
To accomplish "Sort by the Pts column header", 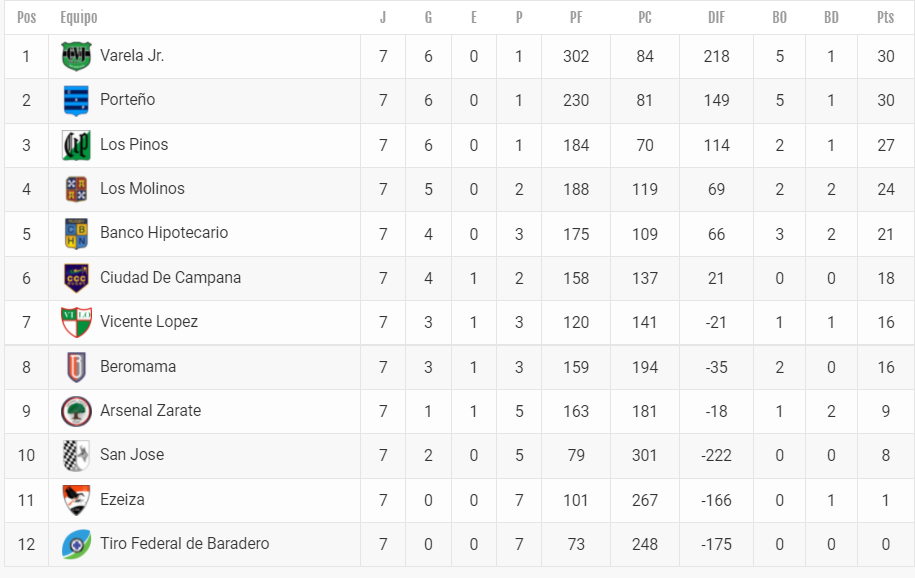I will coord(885,18).
